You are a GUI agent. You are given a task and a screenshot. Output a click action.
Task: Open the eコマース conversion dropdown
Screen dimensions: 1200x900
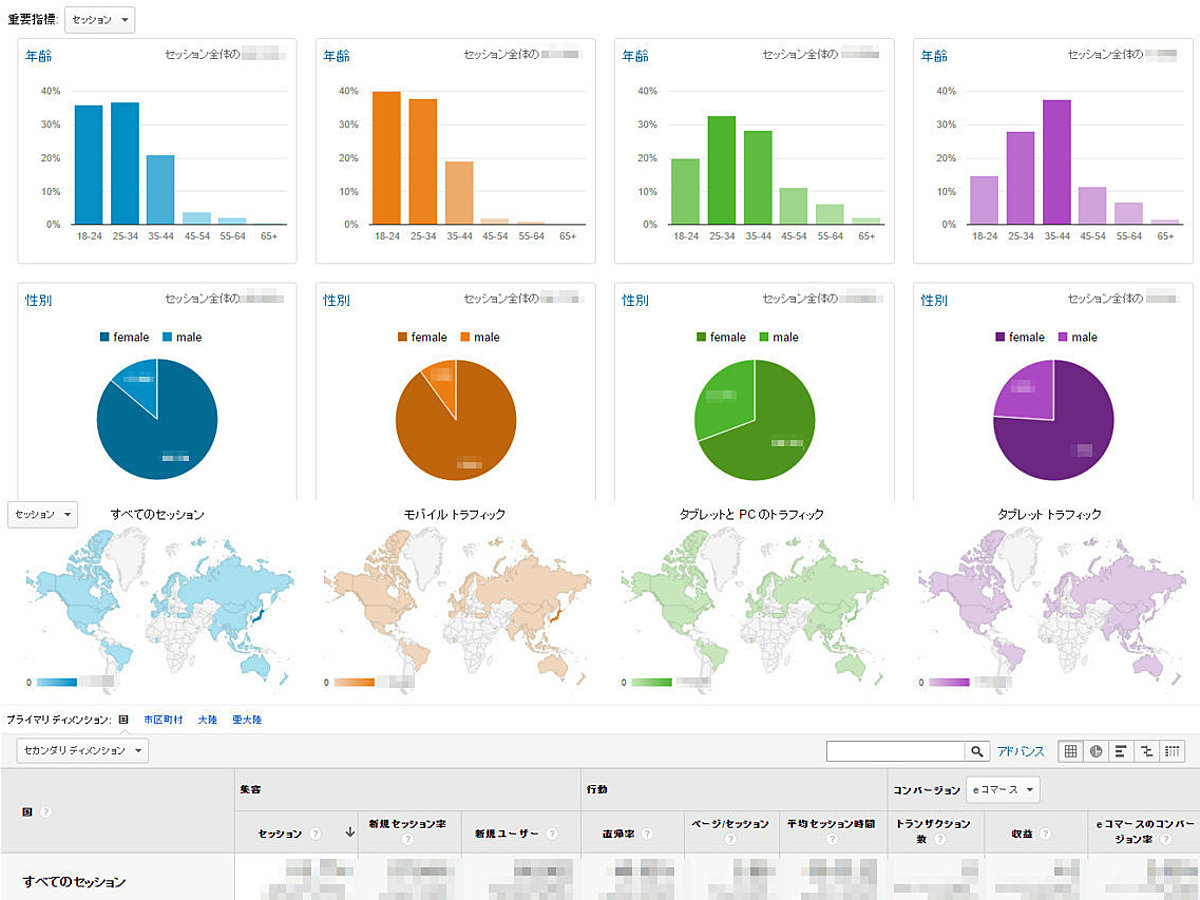click(1003, 790)
